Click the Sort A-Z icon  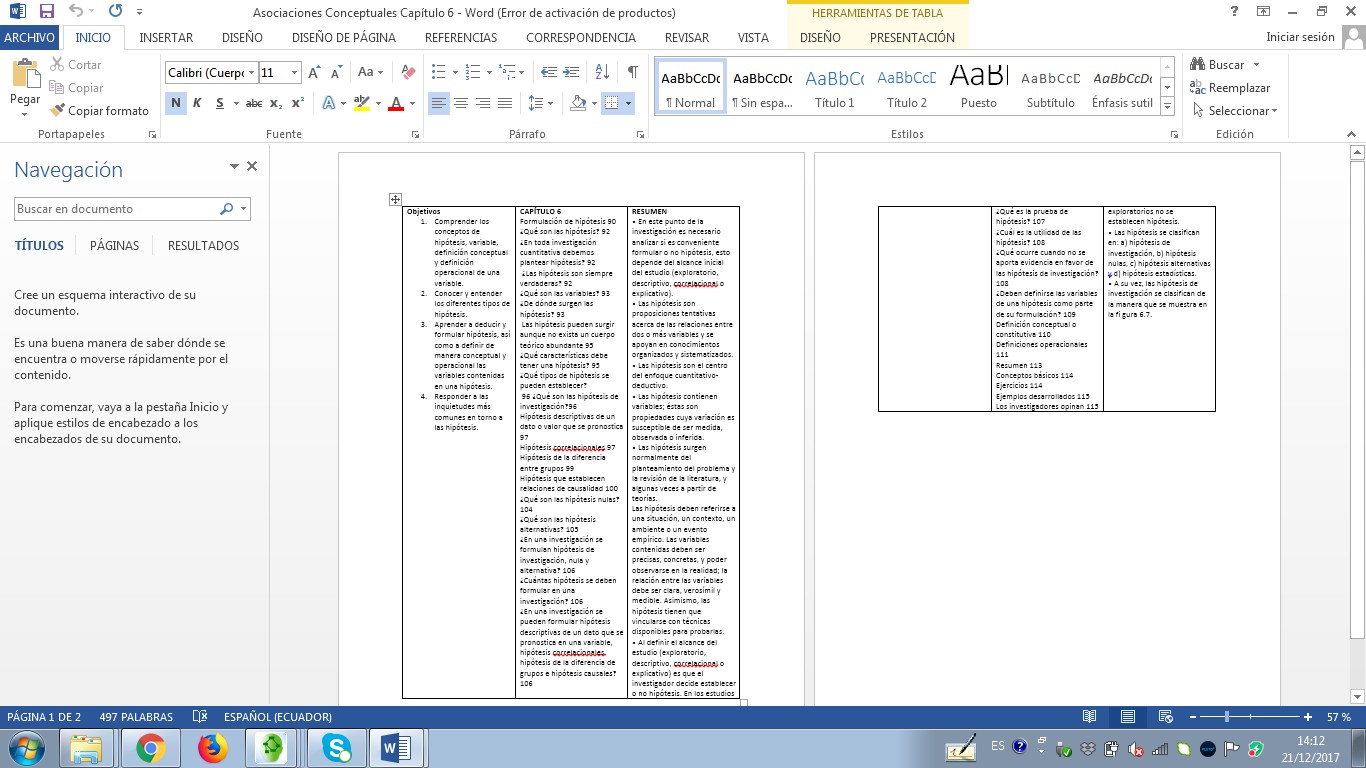tap(602, 73)
